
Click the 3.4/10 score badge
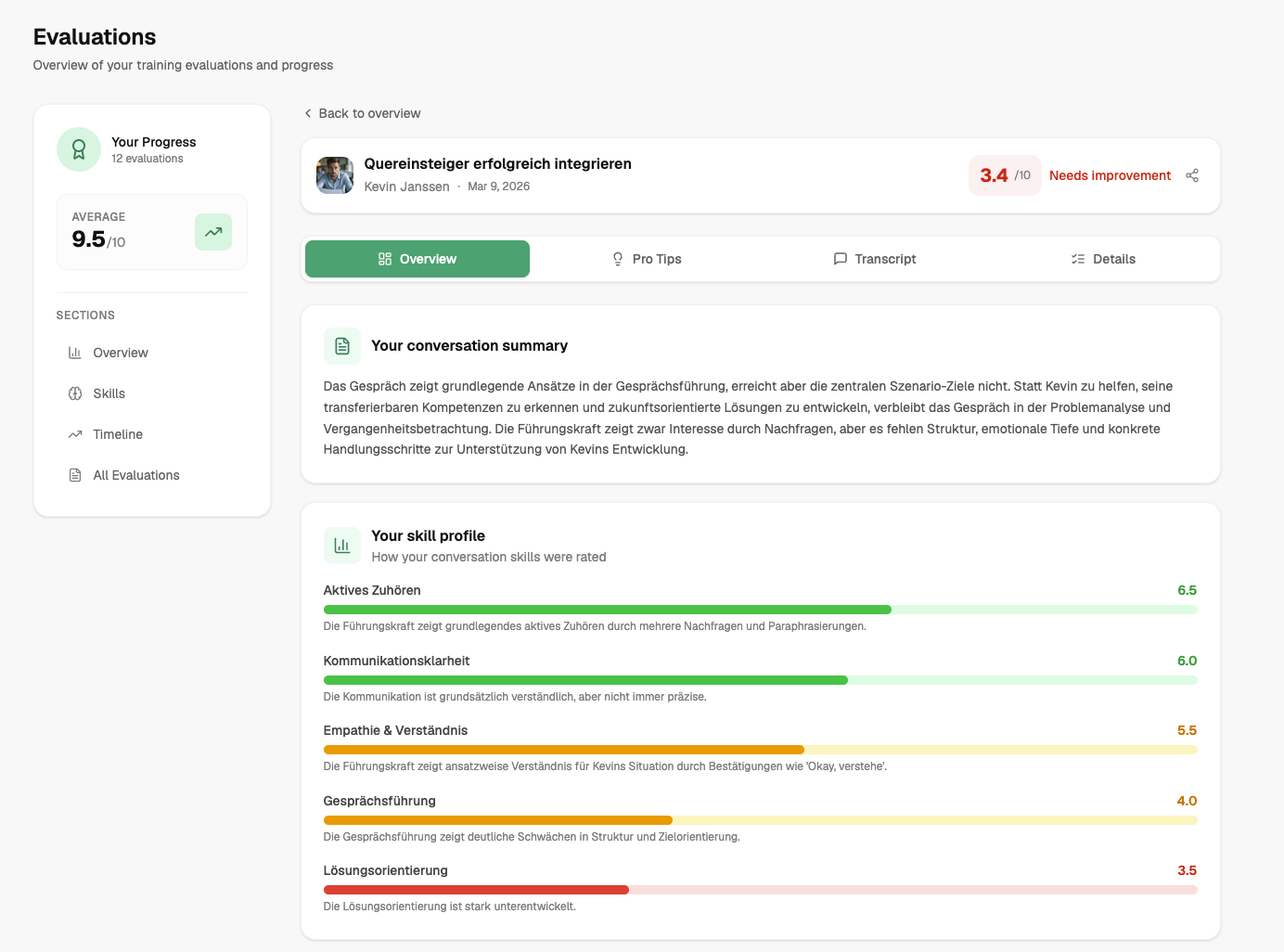tap(1005, 175)
